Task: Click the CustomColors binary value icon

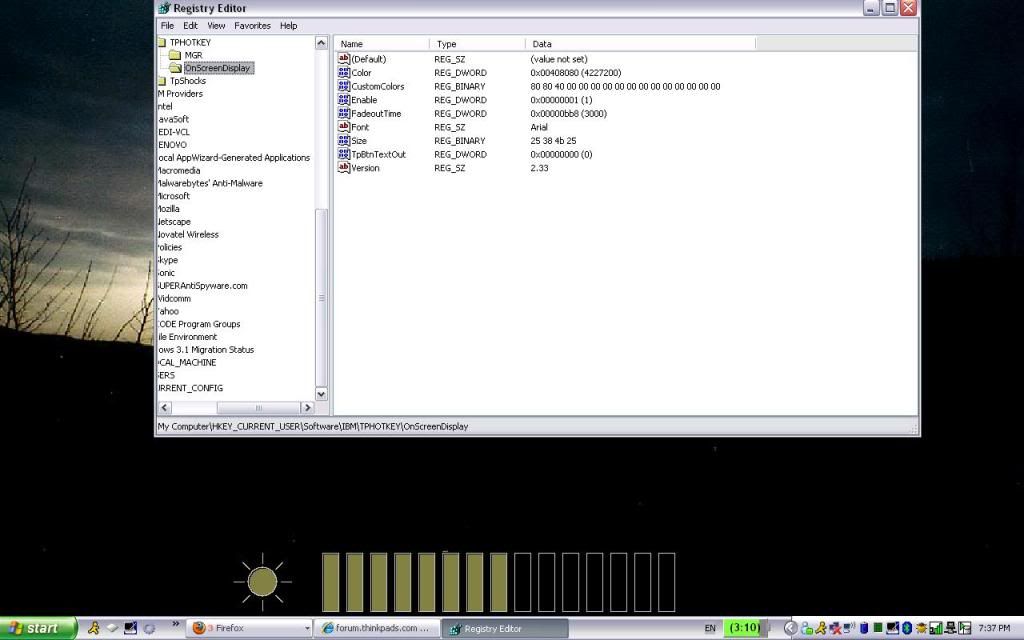Action: pos(344,87)
